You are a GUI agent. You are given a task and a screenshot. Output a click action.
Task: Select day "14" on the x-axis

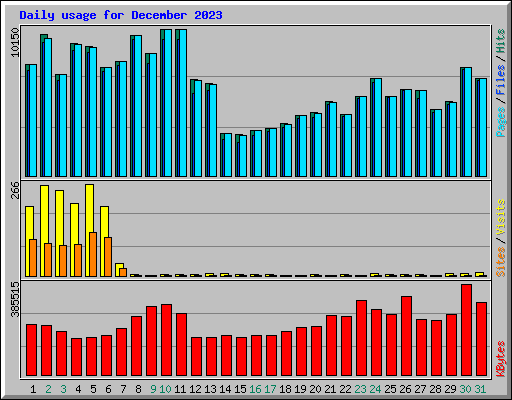coord(225,389)
